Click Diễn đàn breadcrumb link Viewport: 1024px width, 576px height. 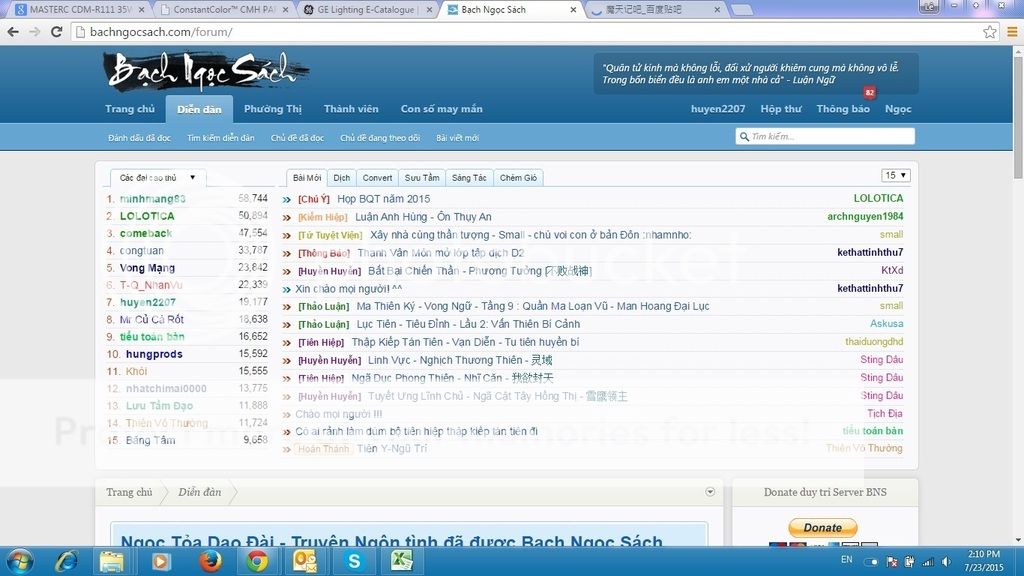click(x=199, y=492)
